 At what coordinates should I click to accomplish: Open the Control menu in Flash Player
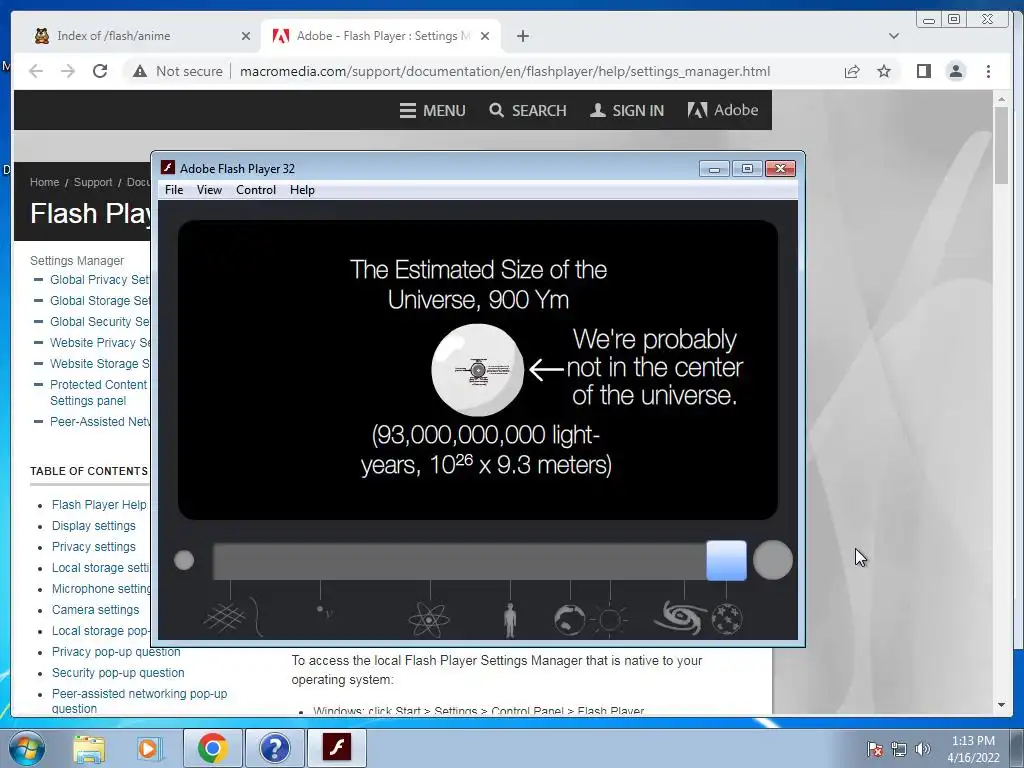click(x=255, y=190)
